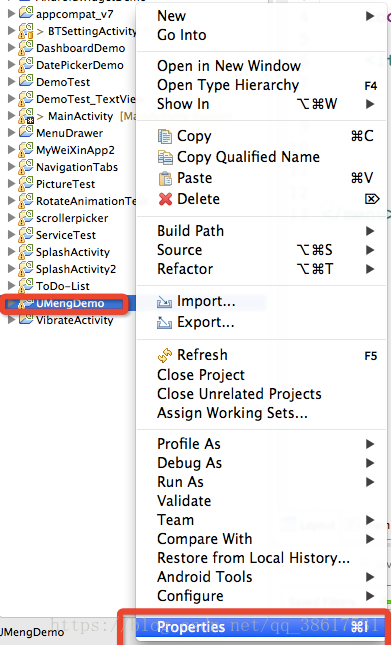
Task: Expand the DemoTest project node
Action: click(x=12, y=82)
